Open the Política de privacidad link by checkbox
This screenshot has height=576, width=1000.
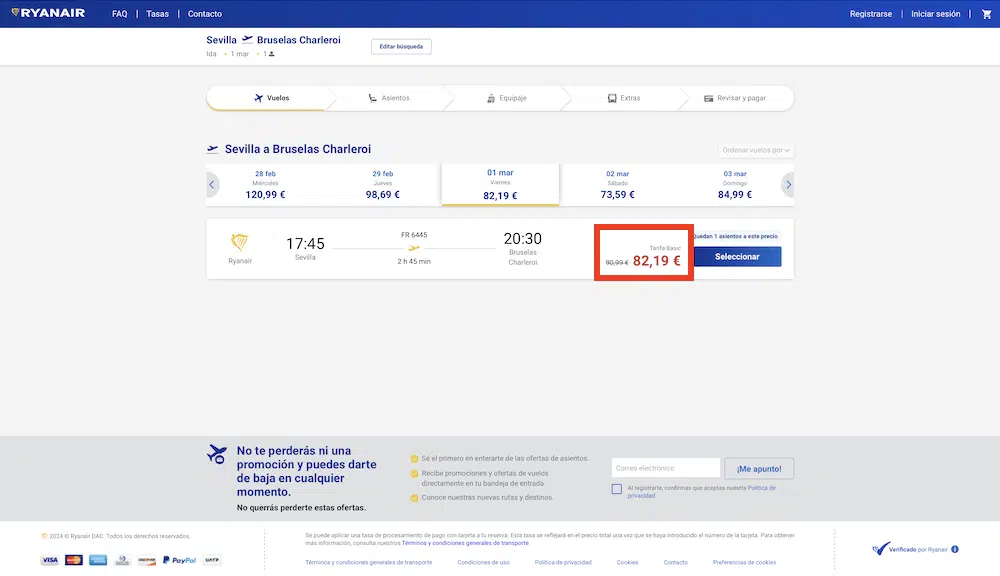click(x=702, y=492)
